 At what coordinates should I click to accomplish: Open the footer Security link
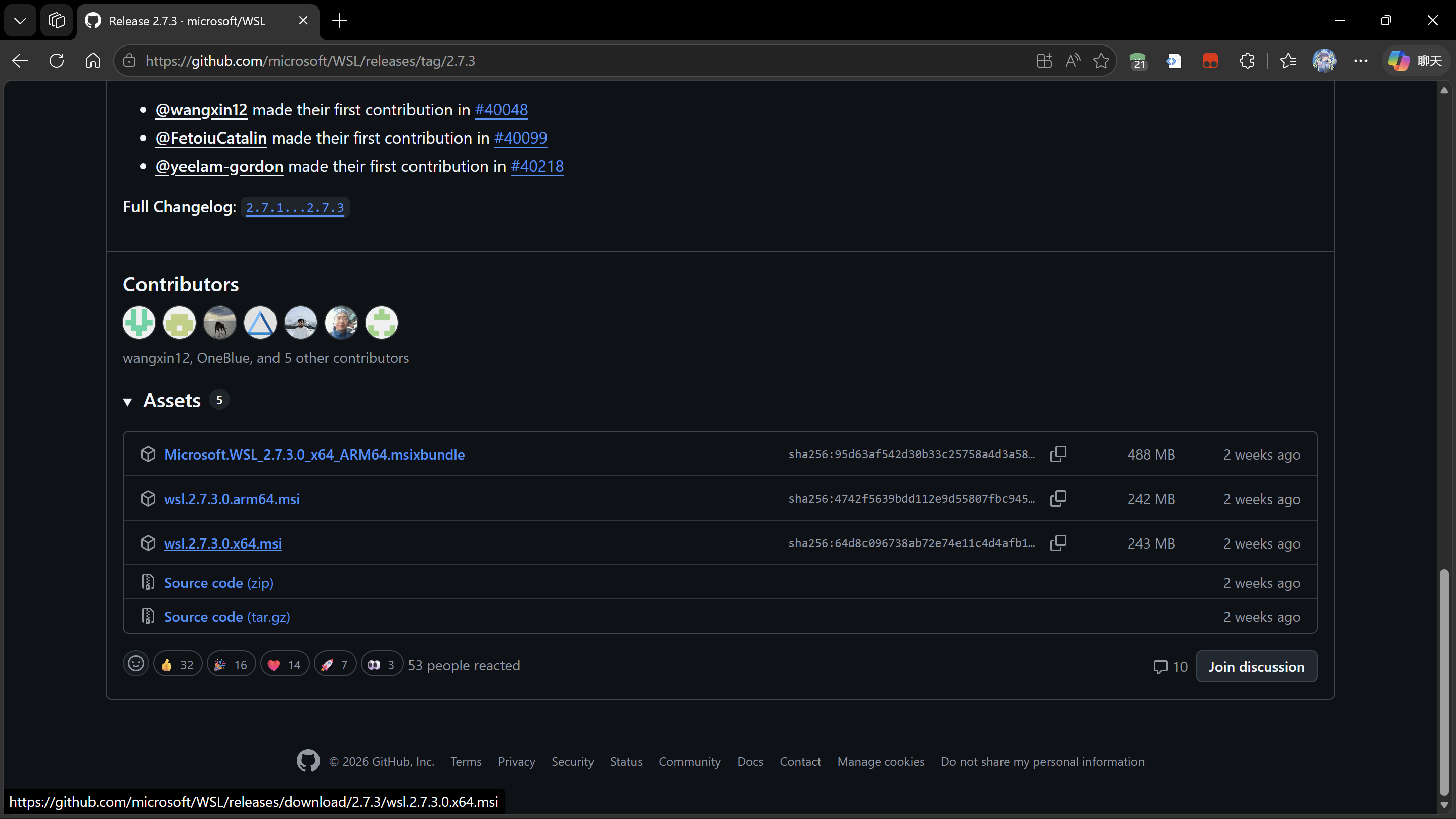[x=573, y=762]
